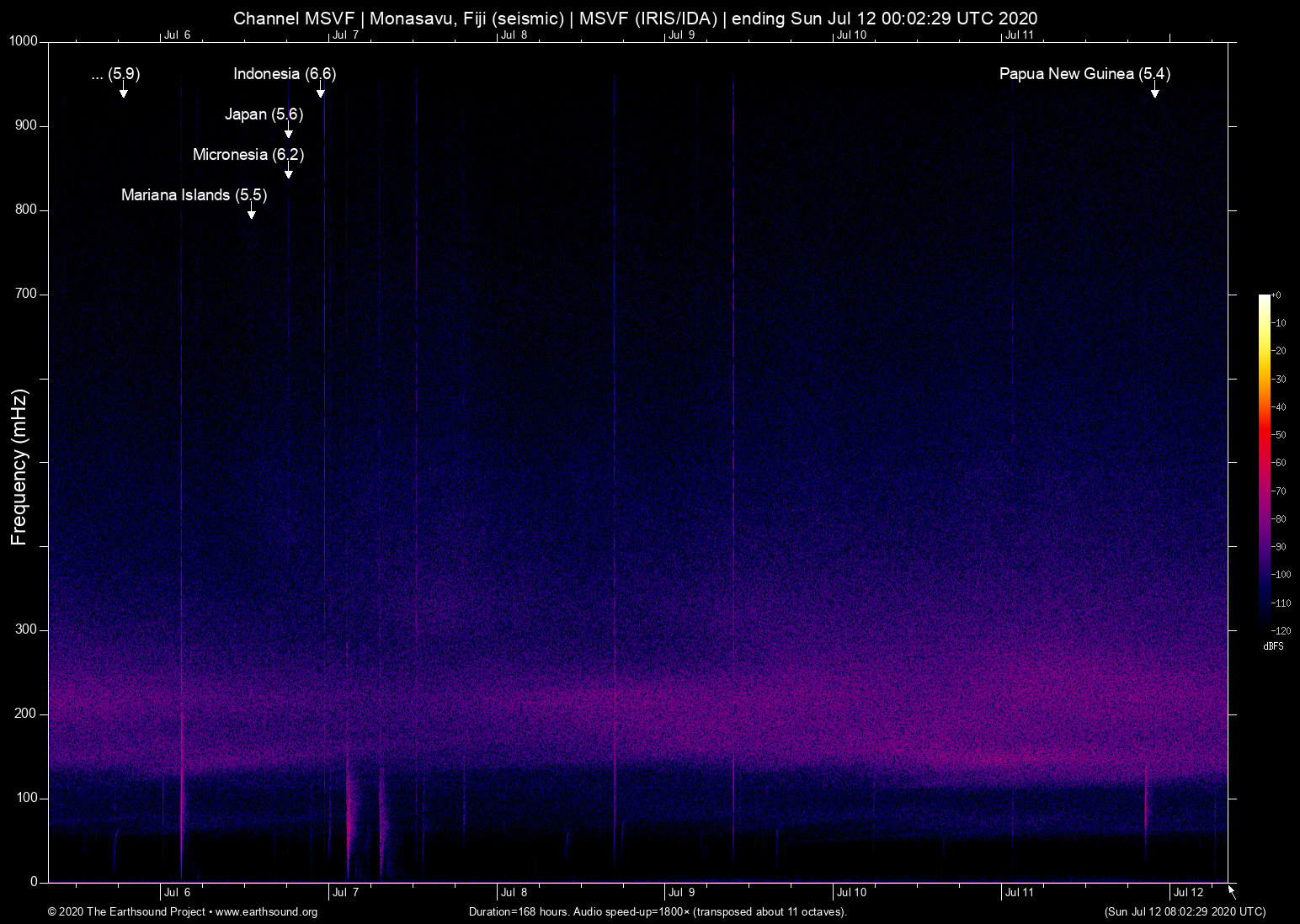The height and width of the screenshot is (924, 1300).
Task: Click Jul 11 on the upper time axis
Action: coord(1019,35)
